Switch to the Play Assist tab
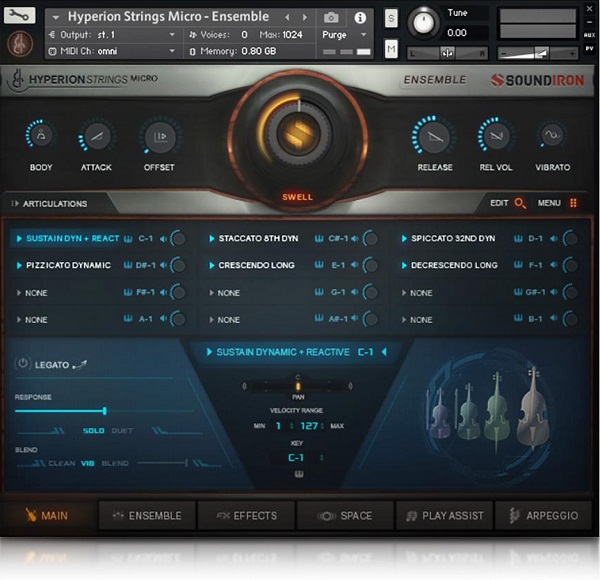Viewport: 600px width, 580px height. (x=445, y=516)
